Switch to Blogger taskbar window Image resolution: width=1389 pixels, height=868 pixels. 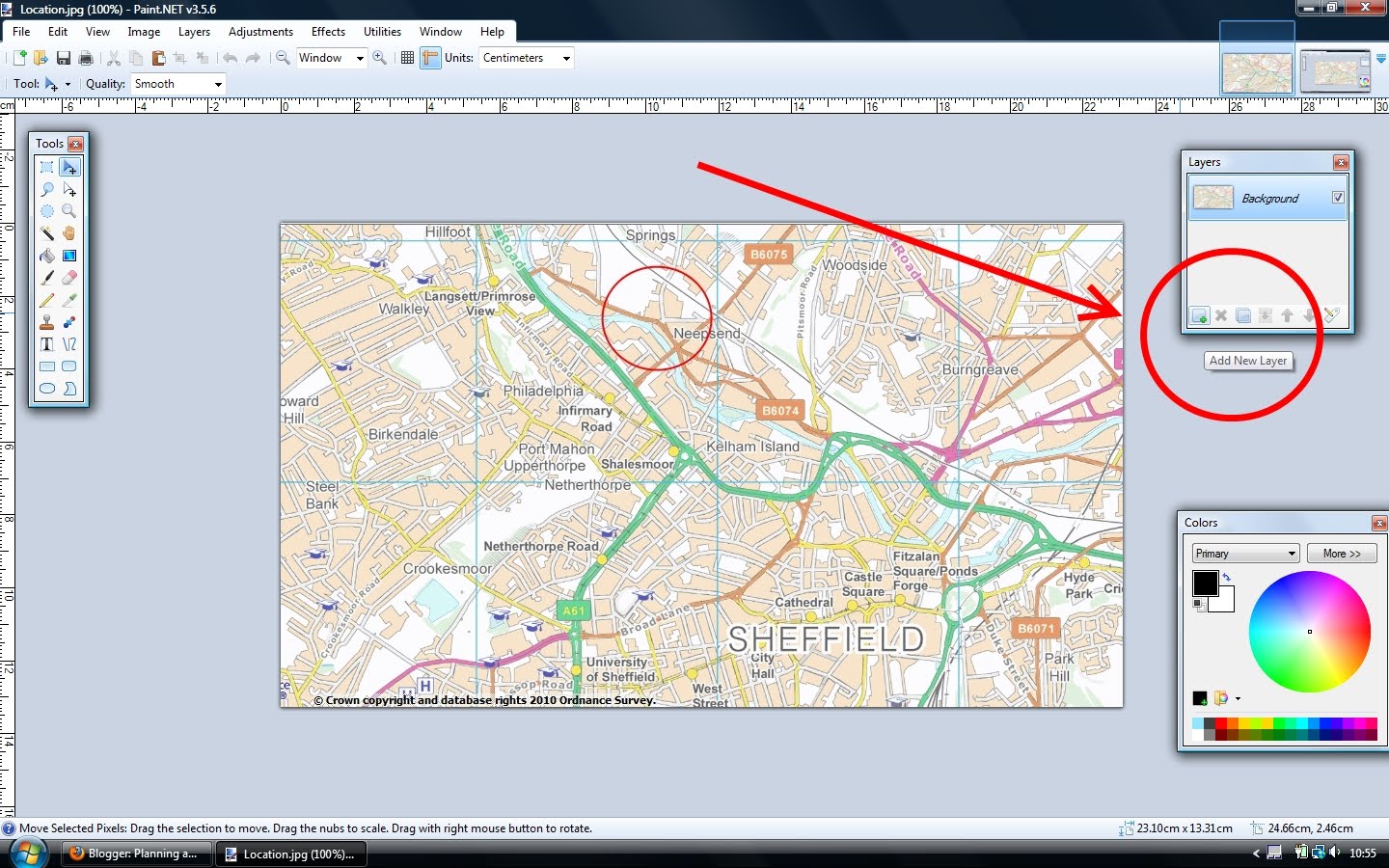point(136,854)
